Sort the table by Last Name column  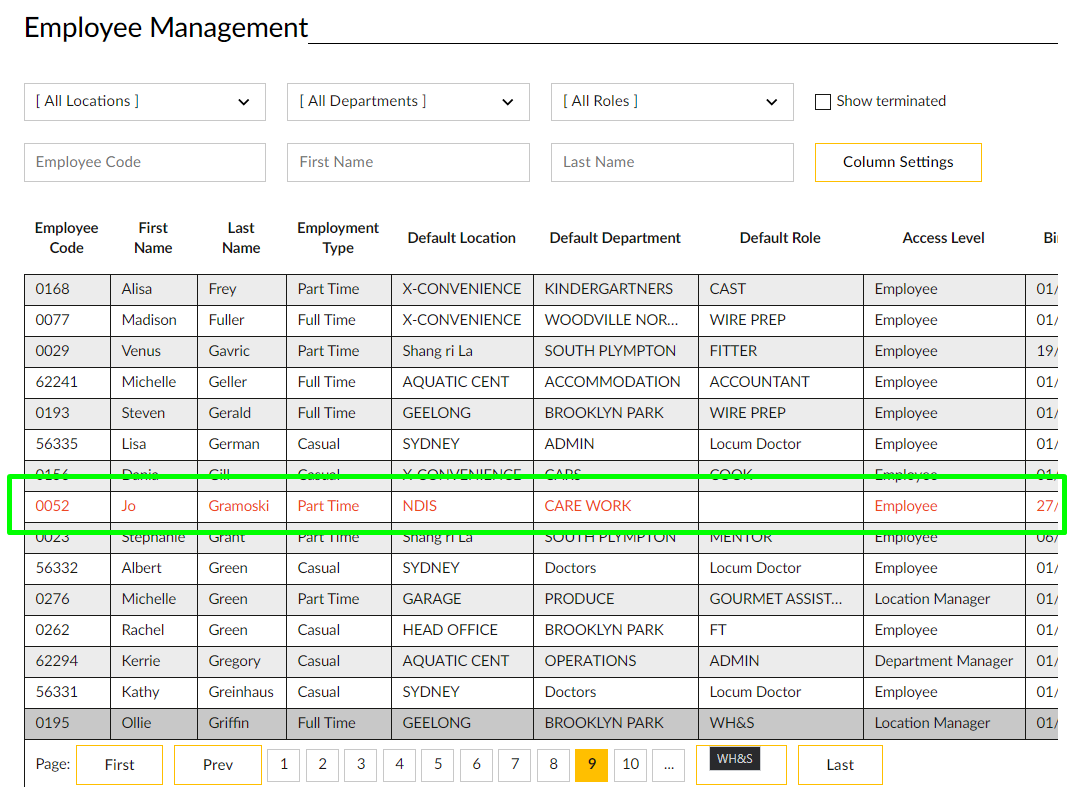(x=240, y=237)
